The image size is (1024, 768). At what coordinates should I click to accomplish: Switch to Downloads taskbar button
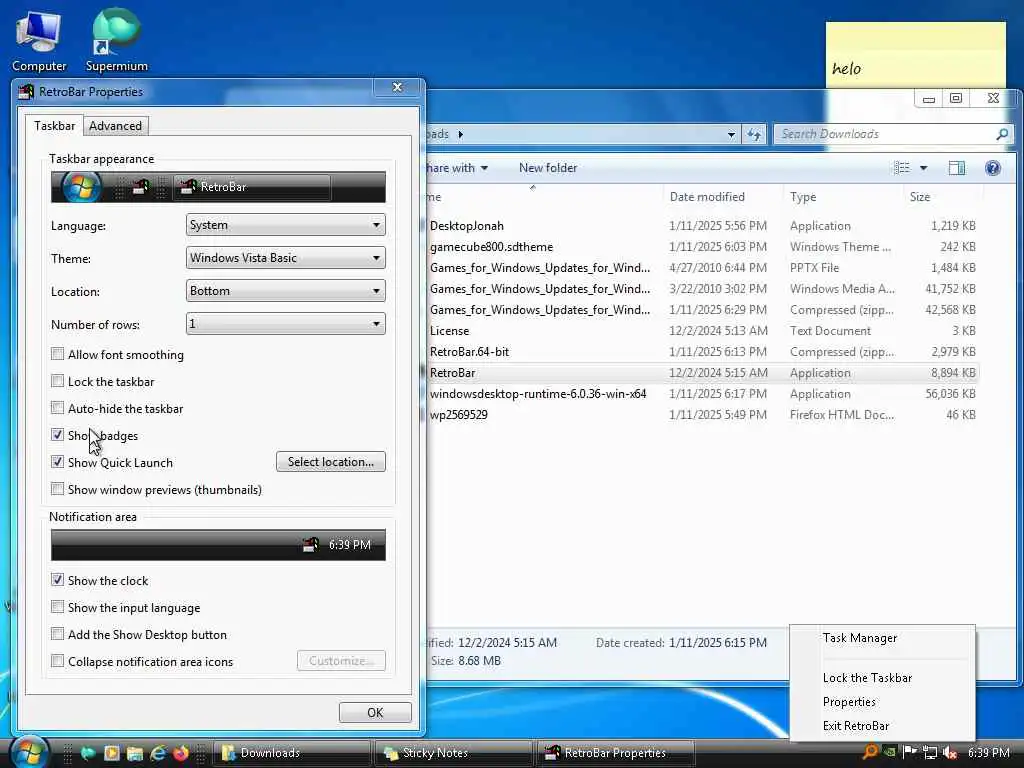[x=291, y=753]
